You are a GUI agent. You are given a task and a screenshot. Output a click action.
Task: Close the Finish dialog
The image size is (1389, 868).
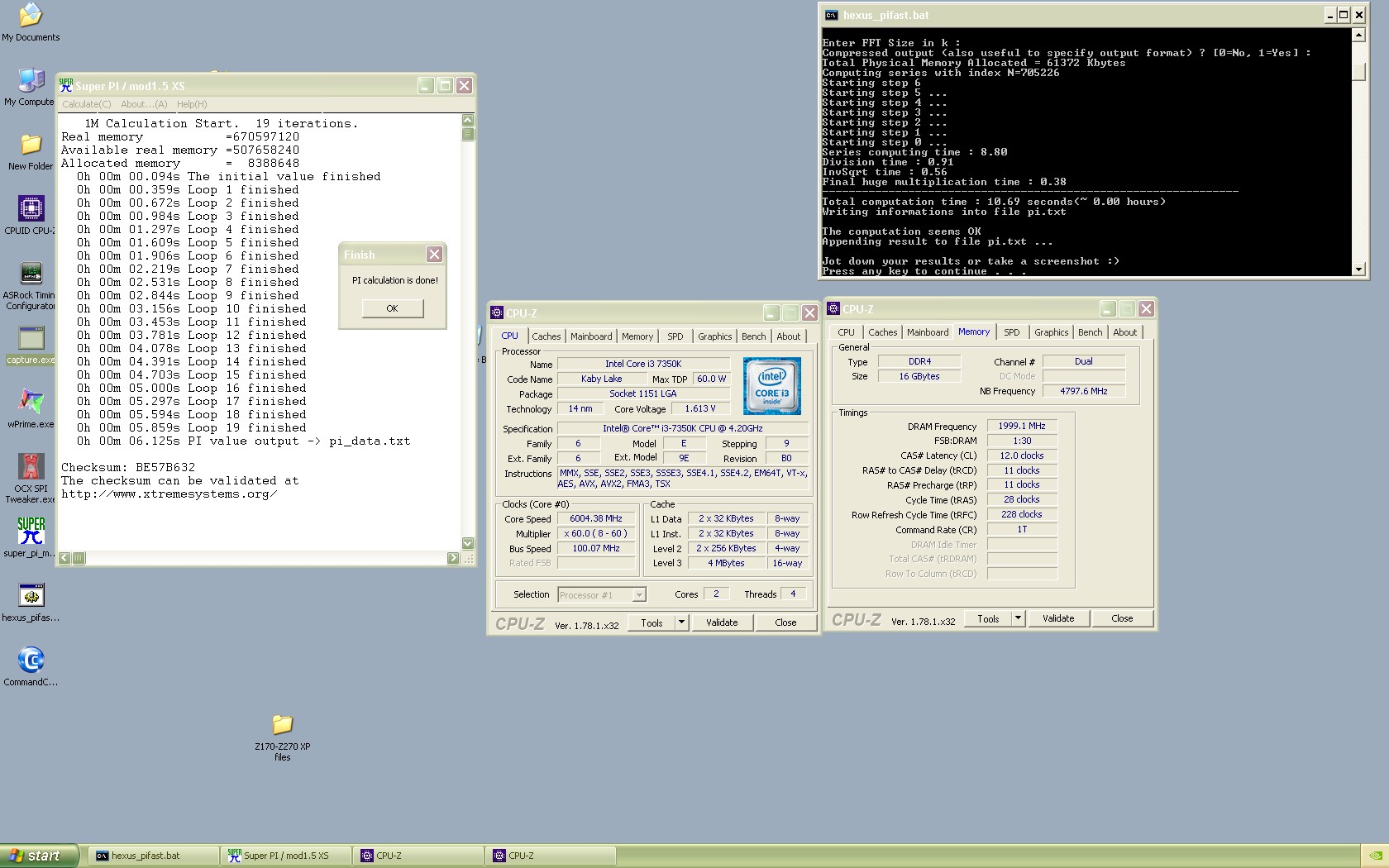(434, 255)
